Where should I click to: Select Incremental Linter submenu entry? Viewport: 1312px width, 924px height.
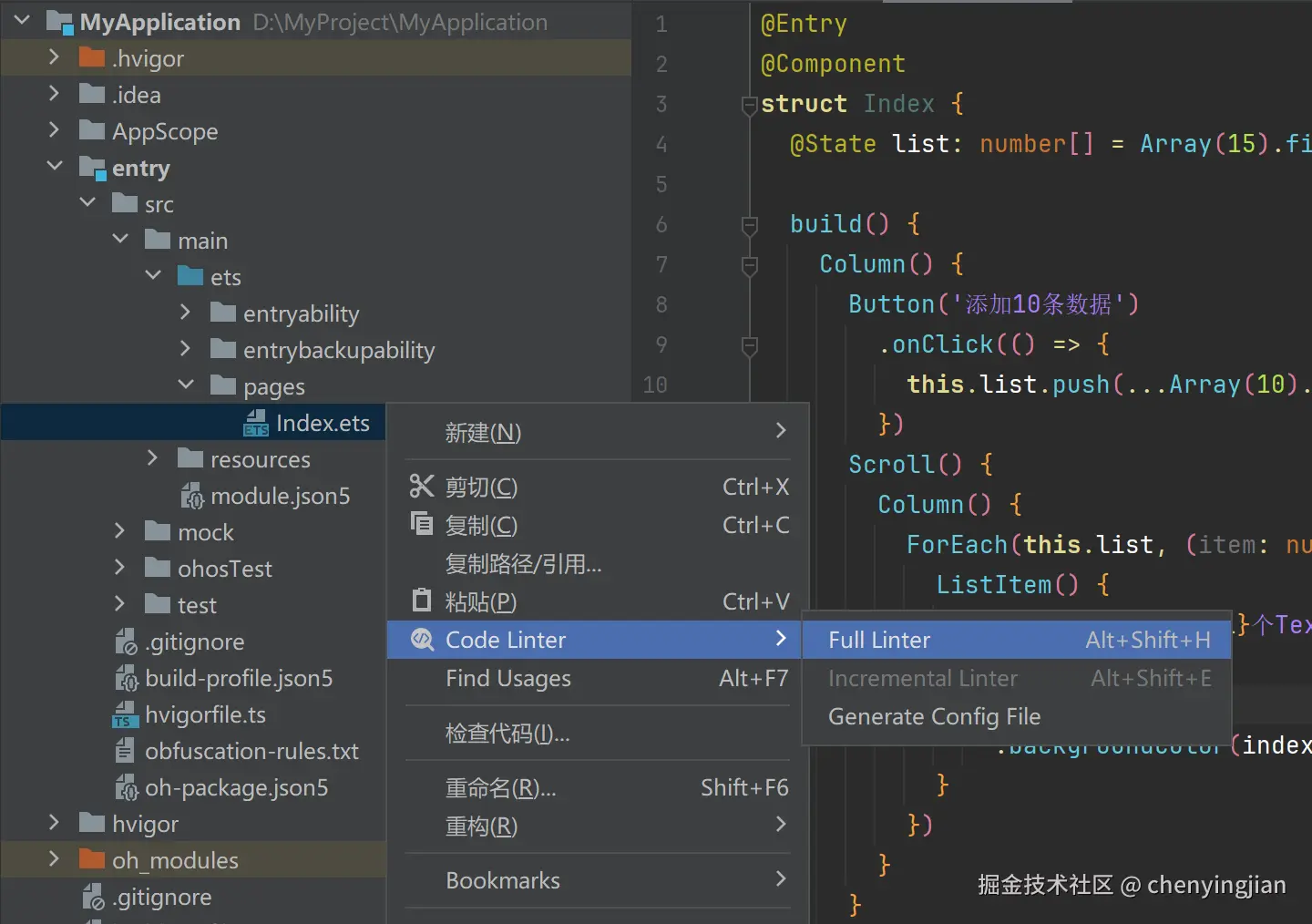[1017, 678]
